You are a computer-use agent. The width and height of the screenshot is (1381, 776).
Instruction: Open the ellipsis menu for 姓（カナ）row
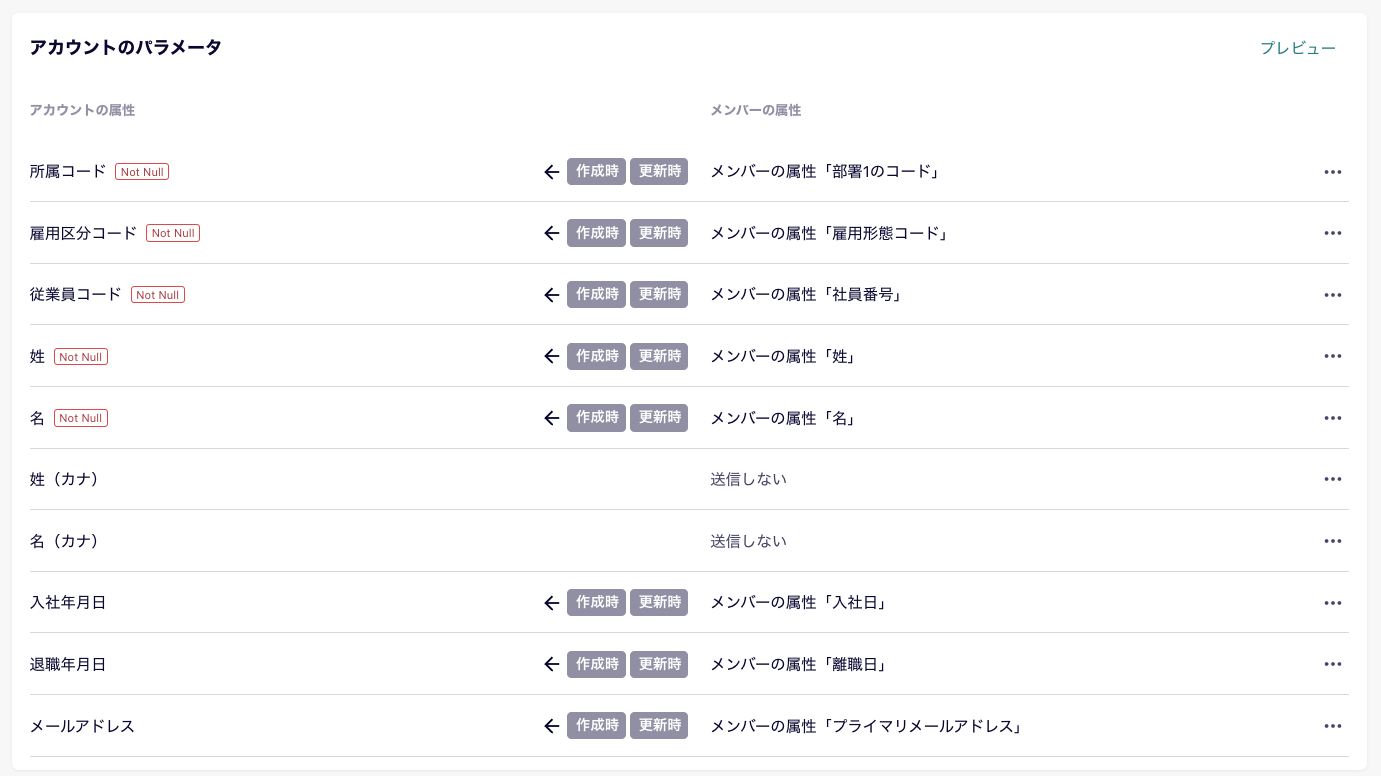coord(1332,479)
